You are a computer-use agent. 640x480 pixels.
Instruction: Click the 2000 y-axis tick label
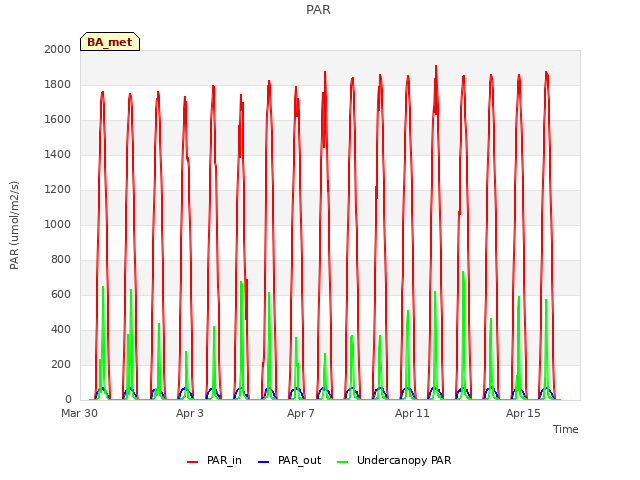(x=58, y=49)
